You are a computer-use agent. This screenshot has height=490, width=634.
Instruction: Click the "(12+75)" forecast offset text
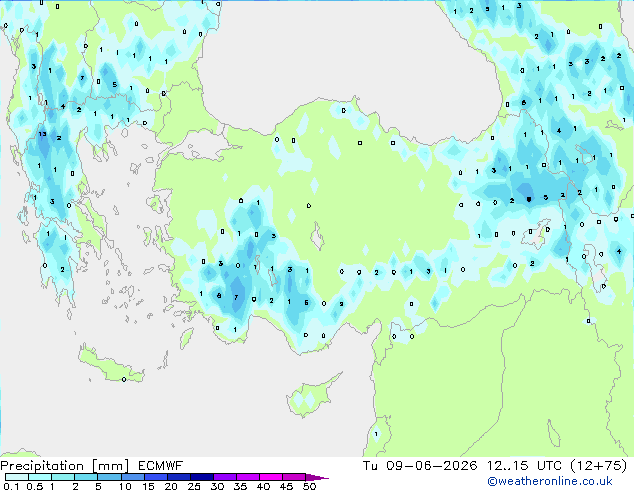pyautogui.click(x=599, y=466)
